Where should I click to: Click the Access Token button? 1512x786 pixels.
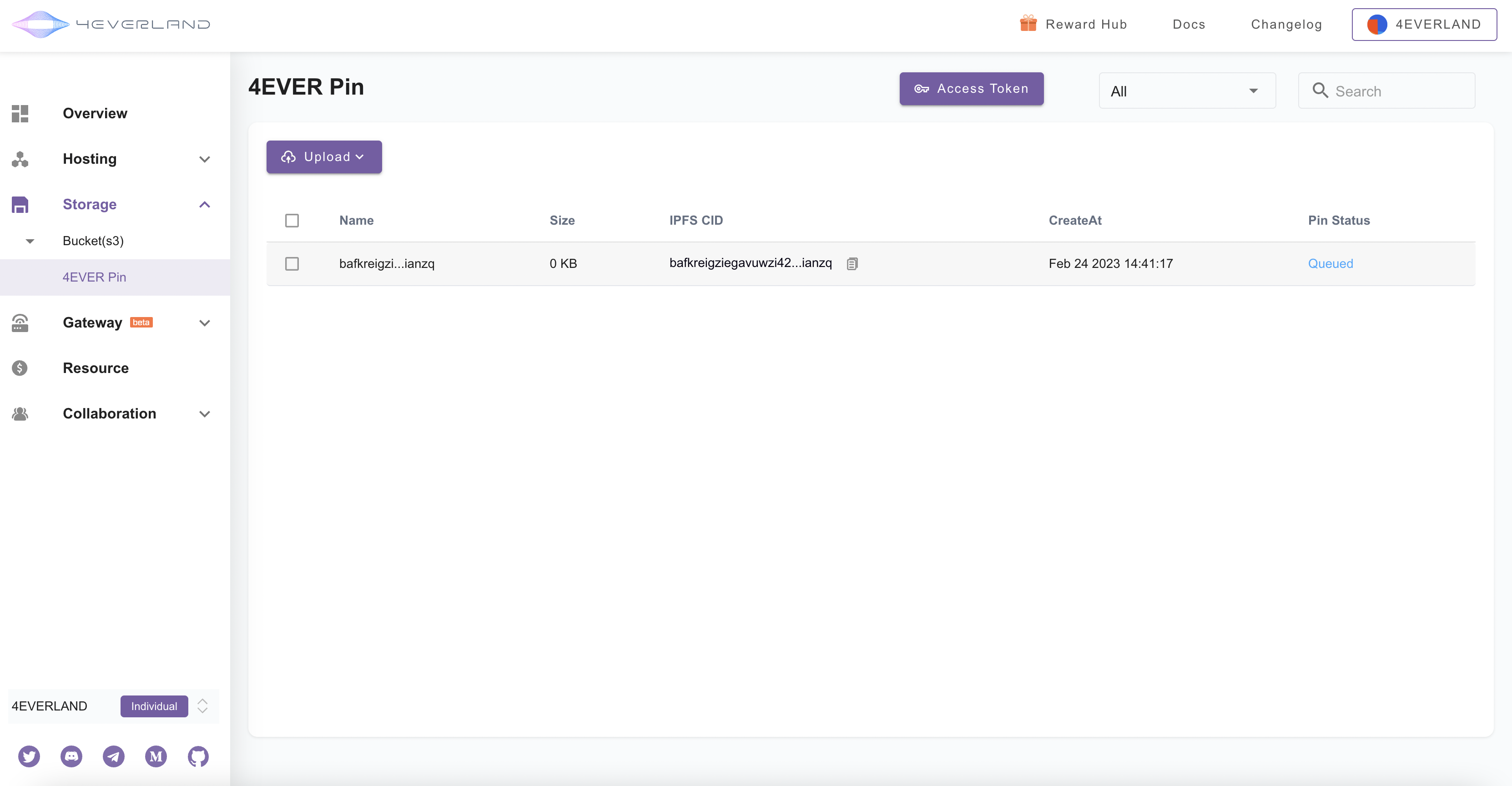click(972, 89)
